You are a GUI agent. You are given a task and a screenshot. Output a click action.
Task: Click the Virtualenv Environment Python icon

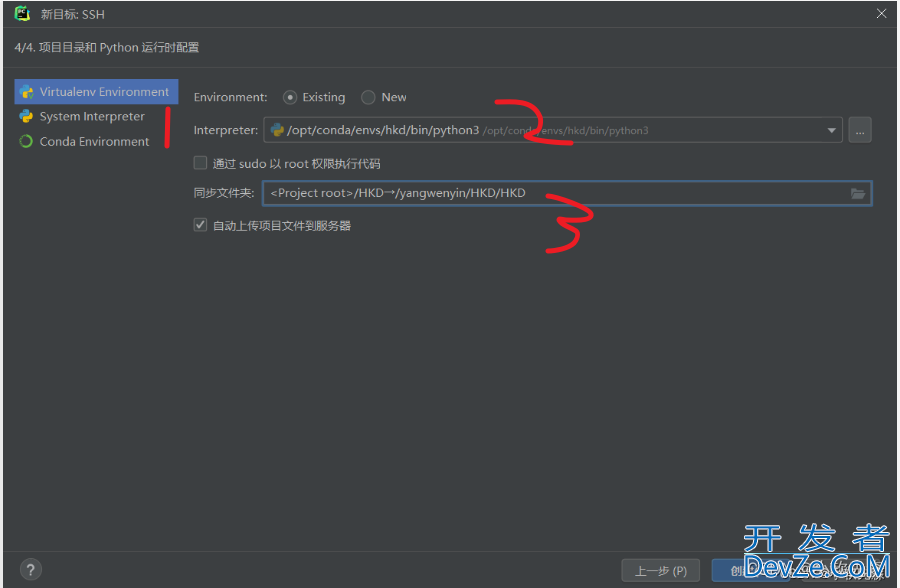tap(26, 92)
